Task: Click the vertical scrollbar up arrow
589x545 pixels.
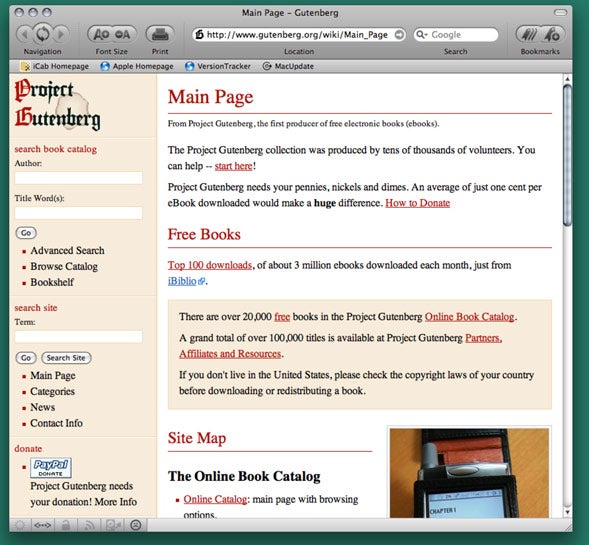Action: coord(567,79)
